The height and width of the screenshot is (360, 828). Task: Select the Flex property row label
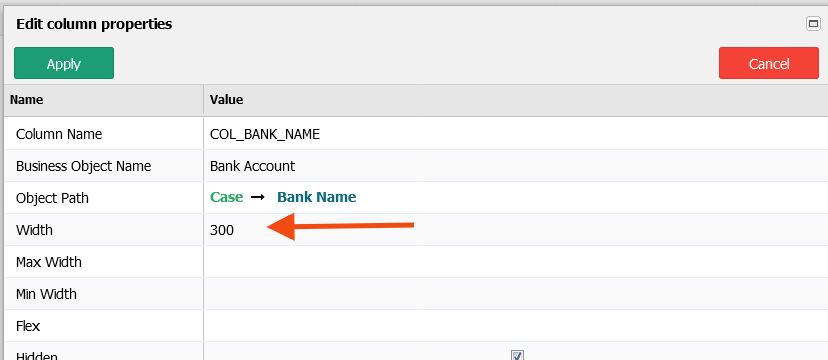click(x=28, y=326)
